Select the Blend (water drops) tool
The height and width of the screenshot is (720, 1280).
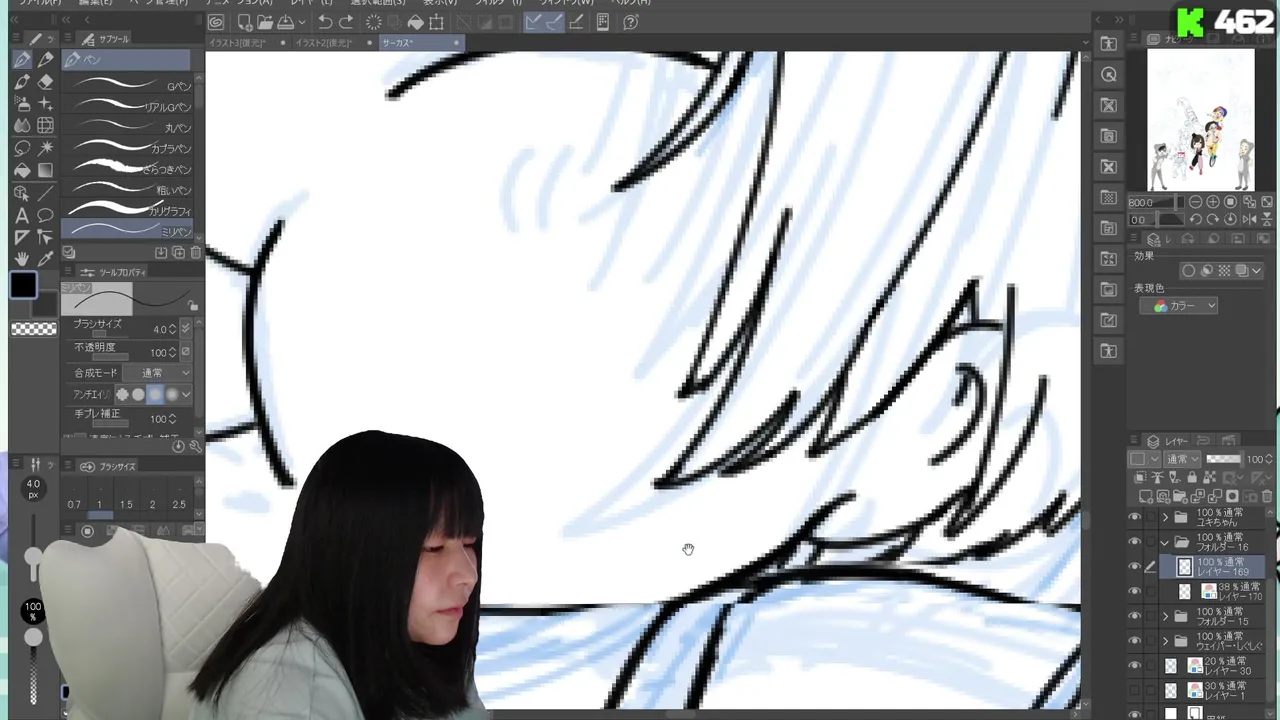(22, 126)
